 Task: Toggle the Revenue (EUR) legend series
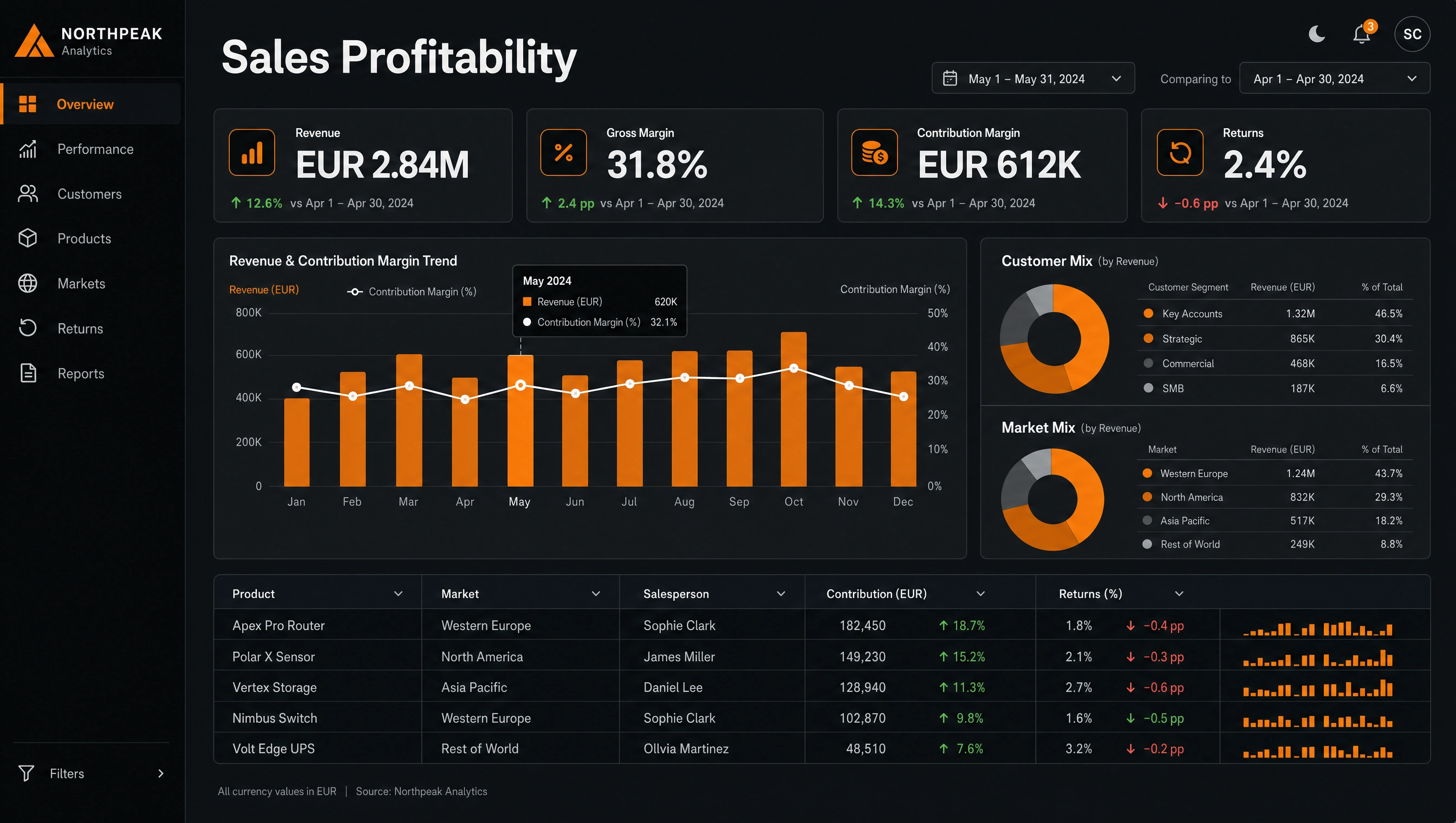pos(264,290)
